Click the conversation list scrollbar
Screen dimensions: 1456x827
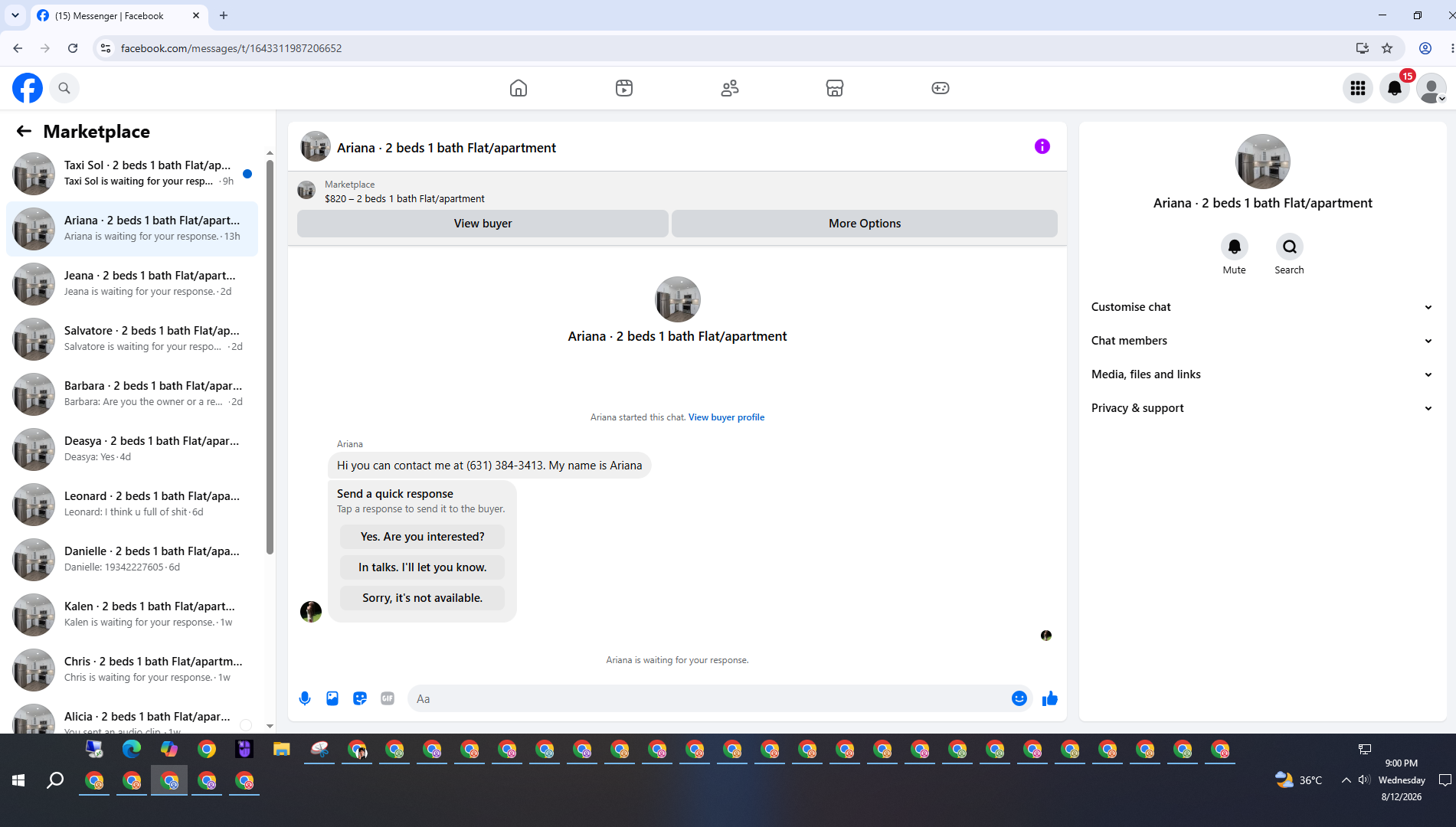tap(270, 356)
